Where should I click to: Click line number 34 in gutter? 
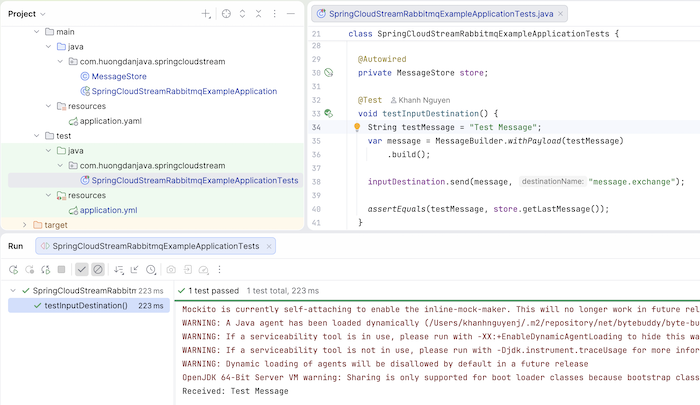click(316, 127)
